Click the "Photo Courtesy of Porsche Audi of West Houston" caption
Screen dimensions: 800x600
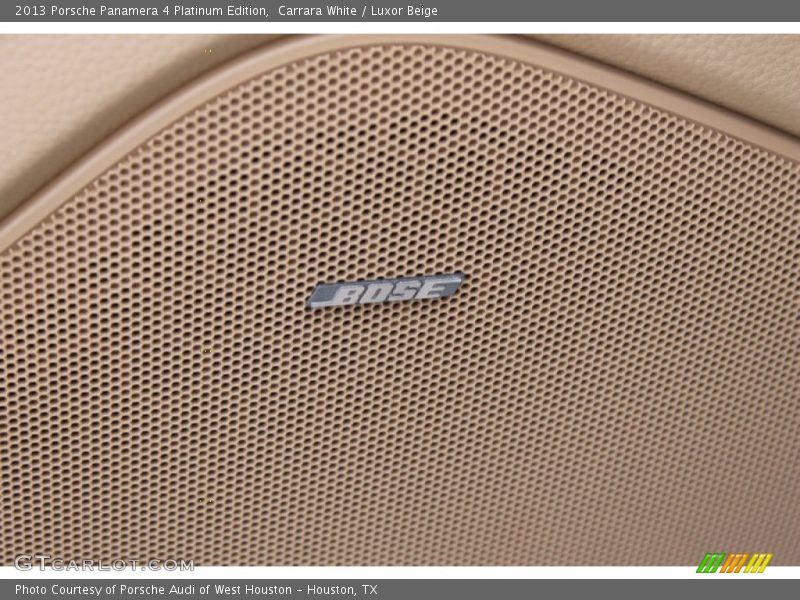154,590
